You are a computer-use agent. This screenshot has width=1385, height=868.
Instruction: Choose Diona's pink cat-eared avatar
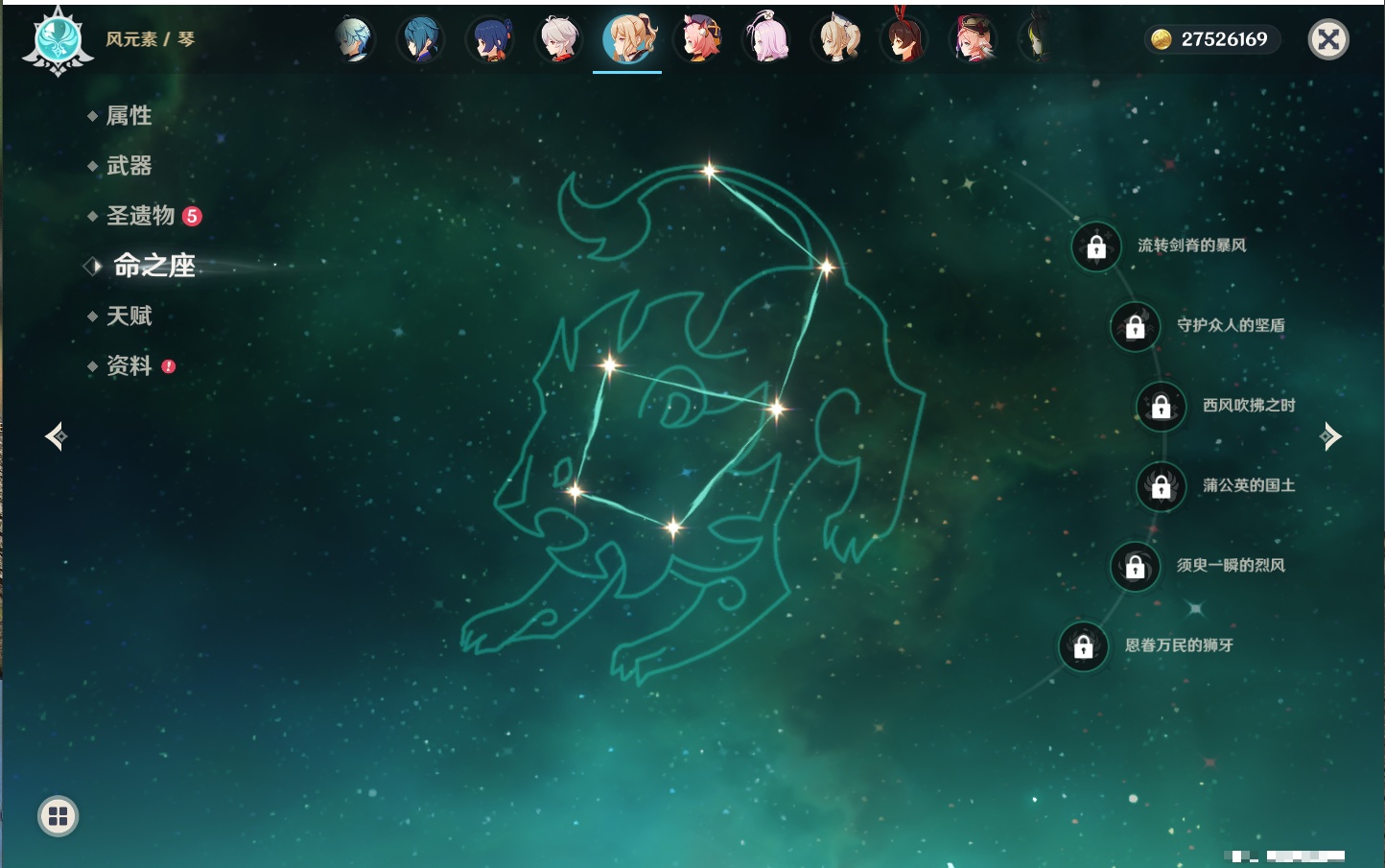tap(699, 40)
